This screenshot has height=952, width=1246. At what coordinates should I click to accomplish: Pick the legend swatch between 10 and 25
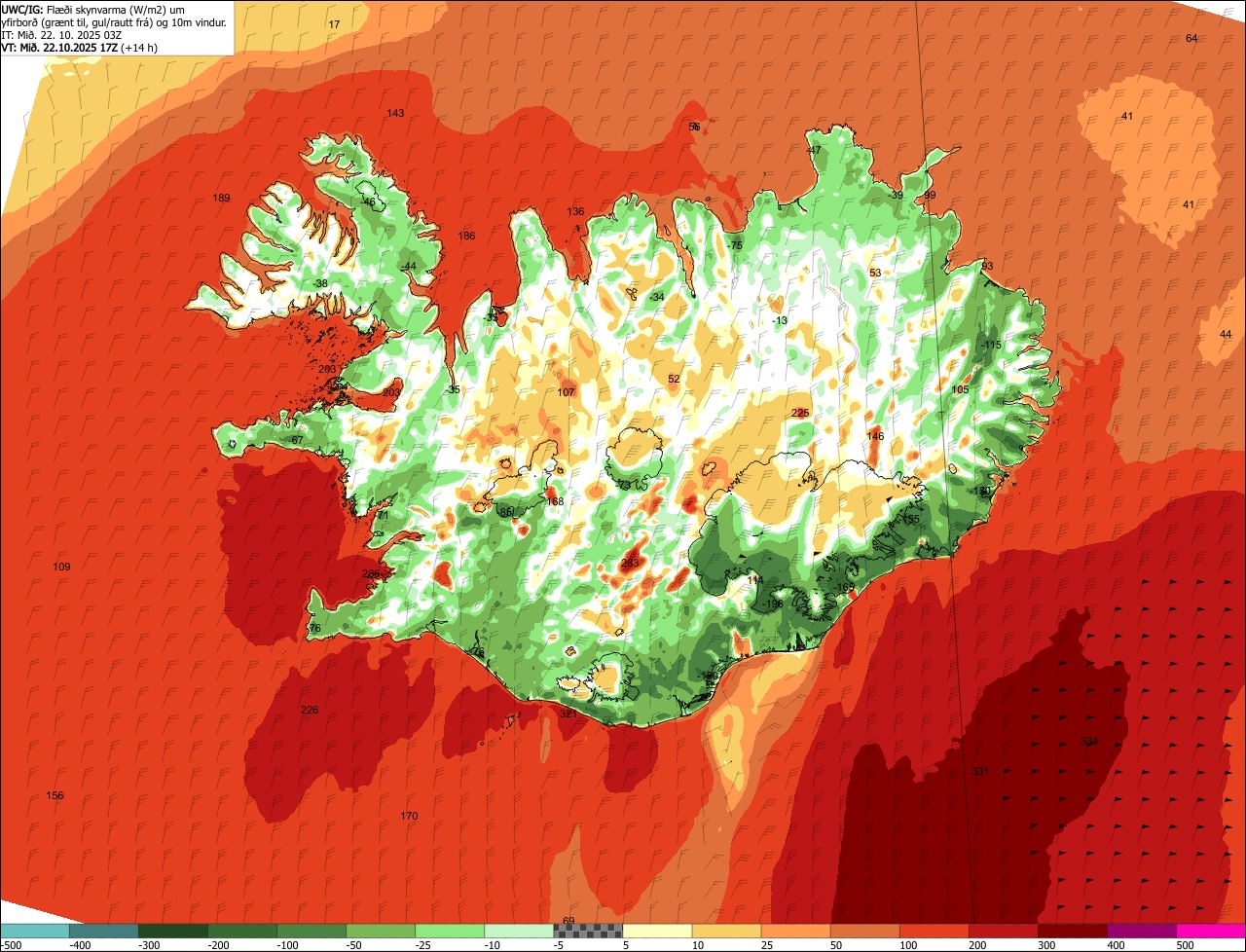point(726,931)
